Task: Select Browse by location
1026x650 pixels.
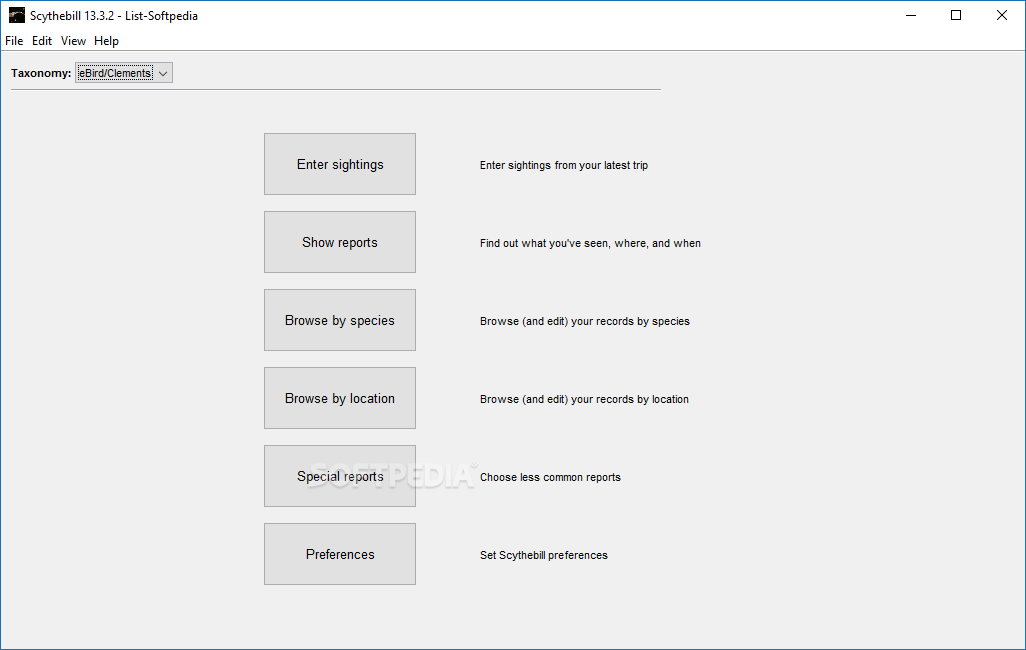Action: pos(340,398)
